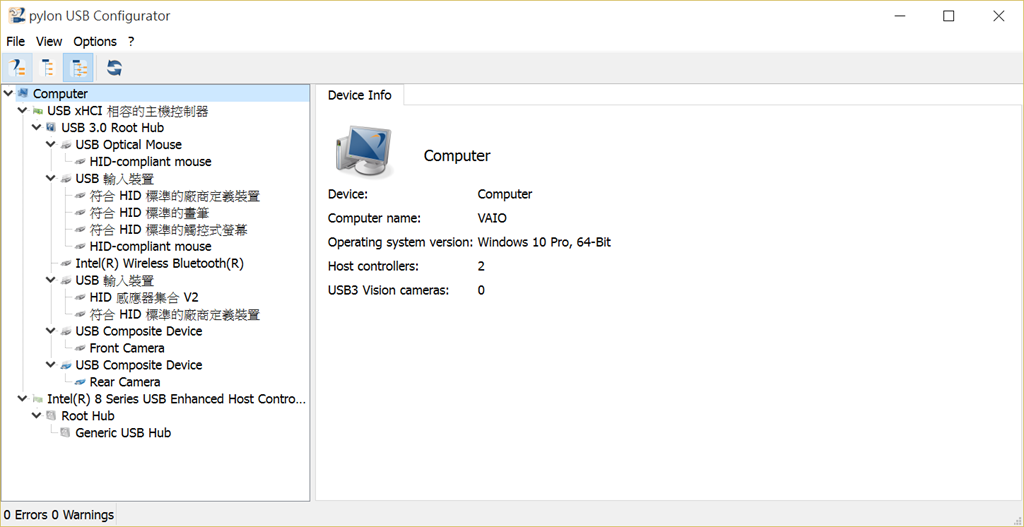Select HID-compliant mouse under USB Optical Mouse

[150, 161]
